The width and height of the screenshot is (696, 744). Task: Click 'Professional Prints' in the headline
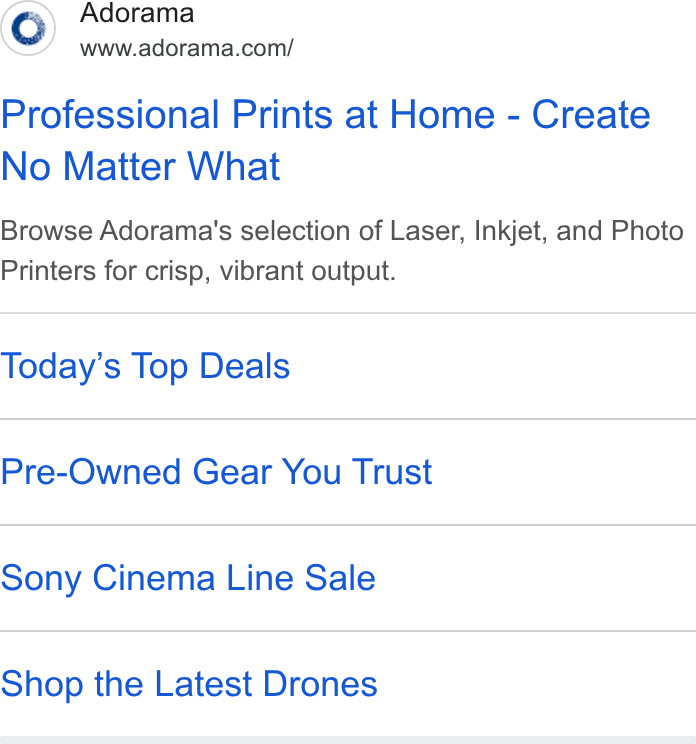tap(167, 114)
